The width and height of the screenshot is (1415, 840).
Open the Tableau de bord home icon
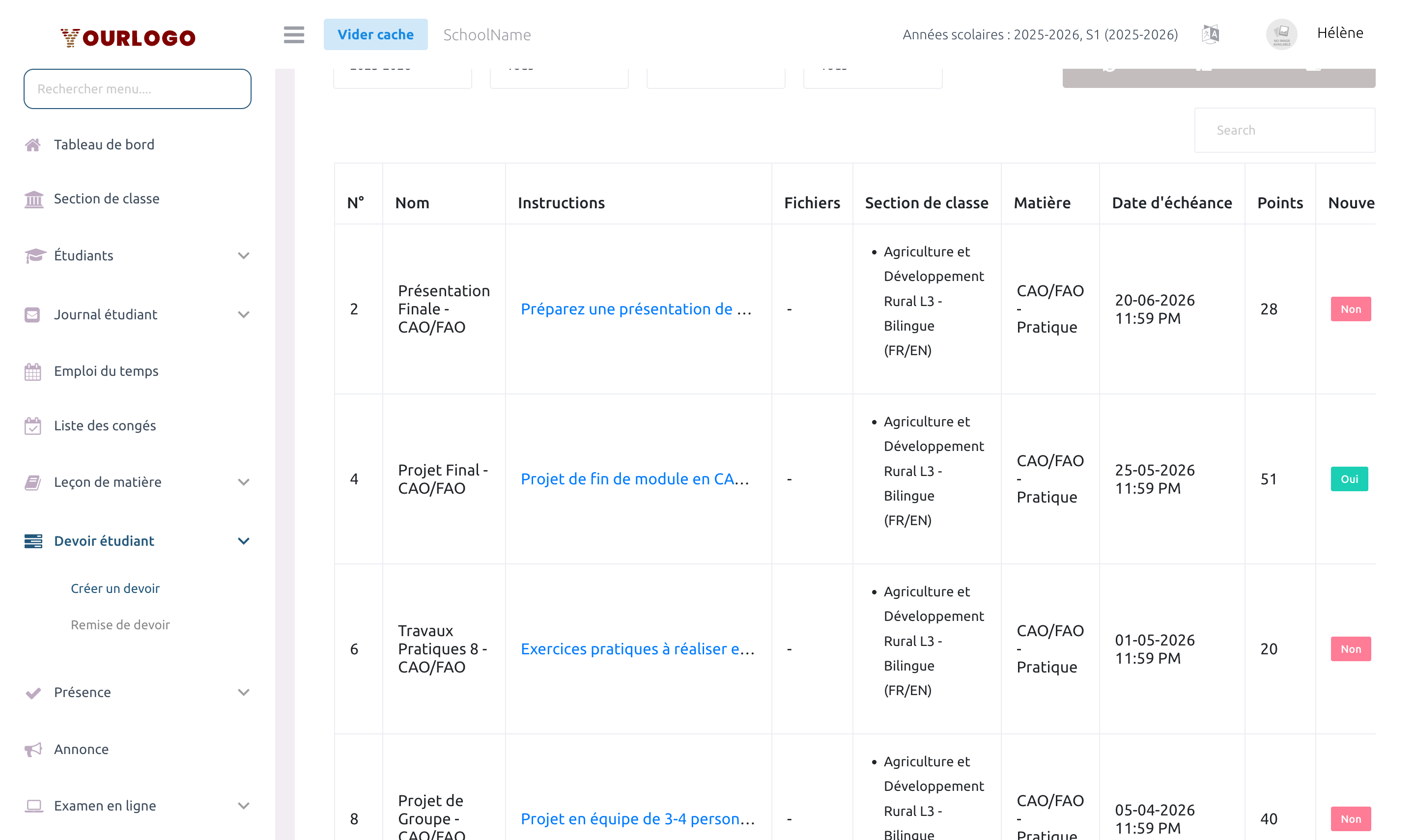coord(33,144)
